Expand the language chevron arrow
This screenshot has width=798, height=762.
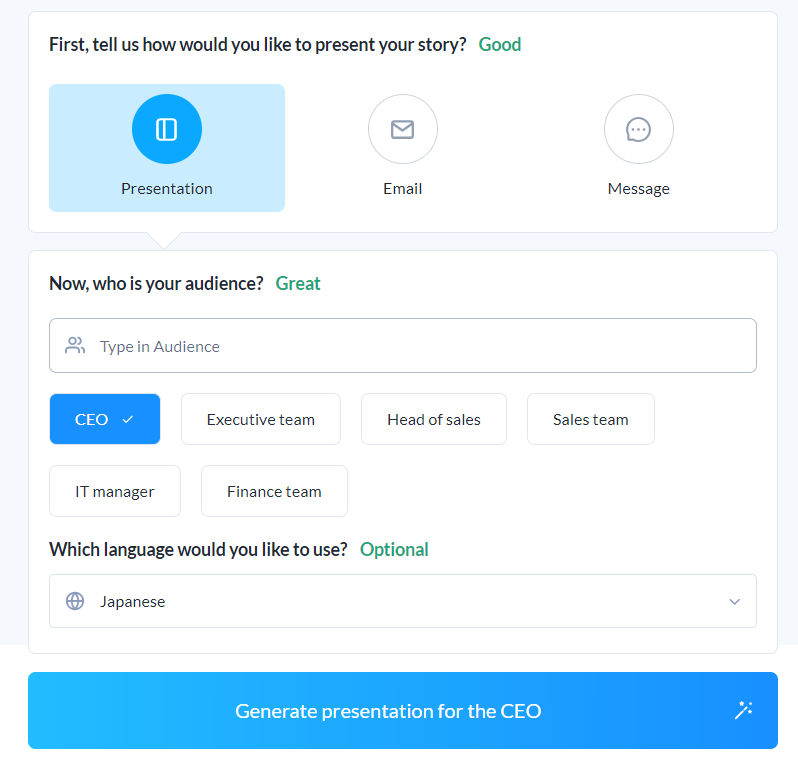[x=734, y=602]
